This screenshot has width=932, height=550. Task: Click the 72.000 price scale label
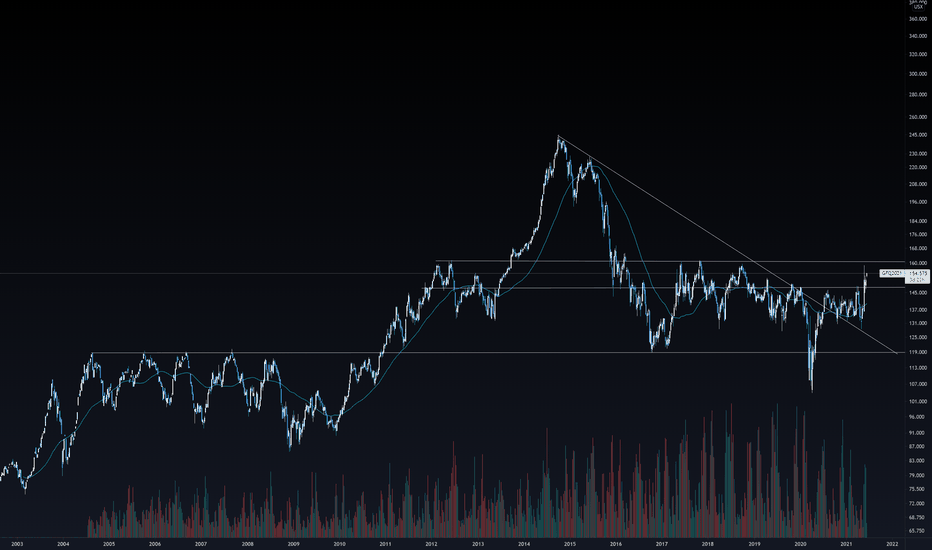click(x=918, y=504)
